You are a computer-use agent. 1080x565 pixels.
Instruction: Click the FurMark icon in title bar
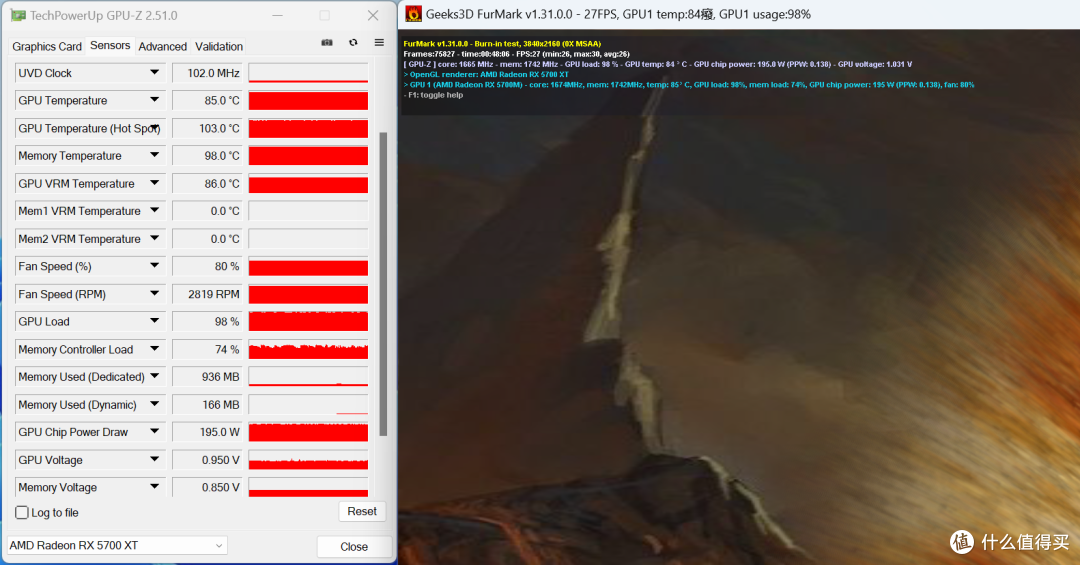coord(413,14)
